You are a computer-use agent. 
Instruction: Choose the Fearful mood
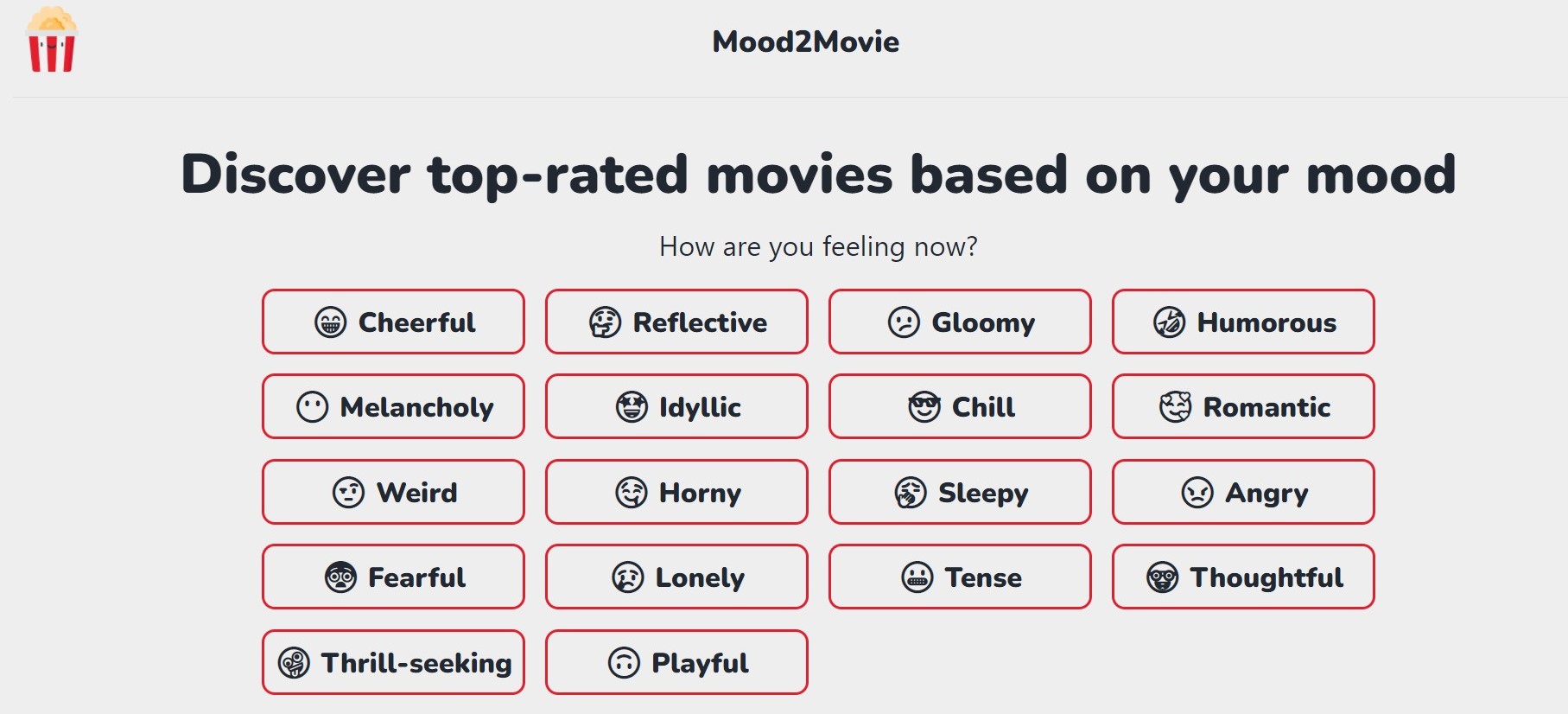393,577
